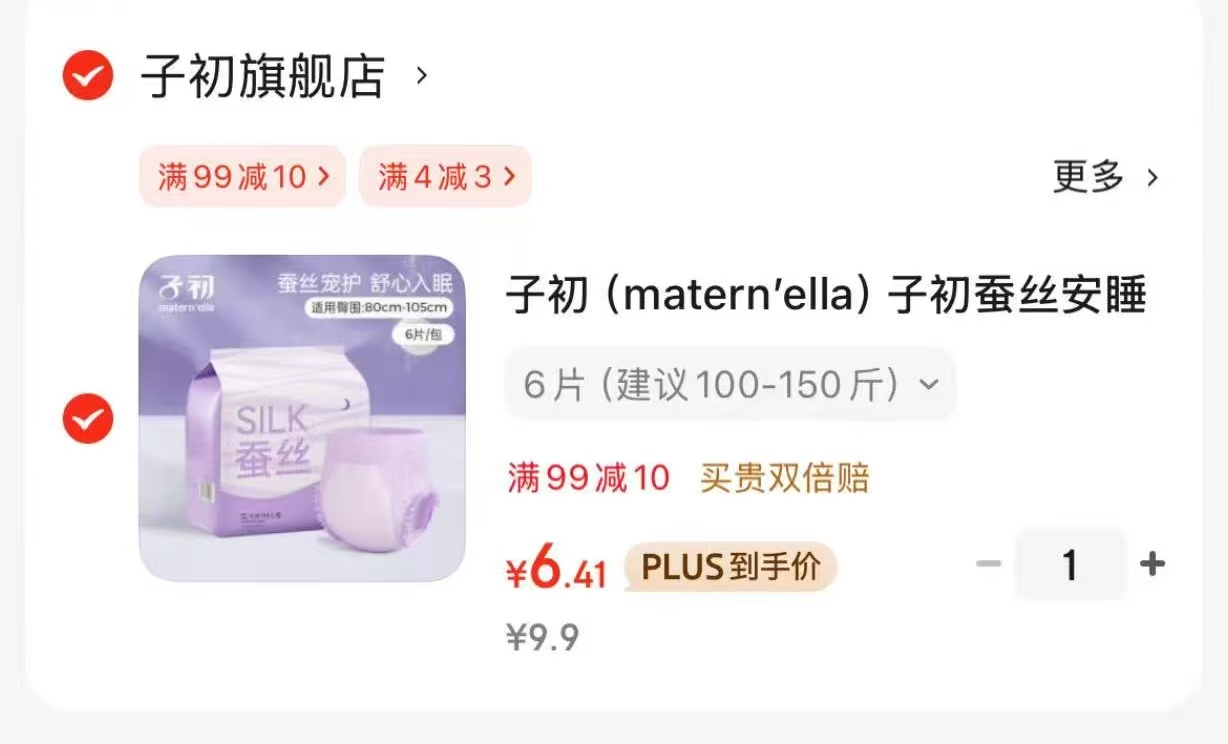Tap the original price ¥9.9
This screenshot has width=1228, height=744.
point(543,637)
